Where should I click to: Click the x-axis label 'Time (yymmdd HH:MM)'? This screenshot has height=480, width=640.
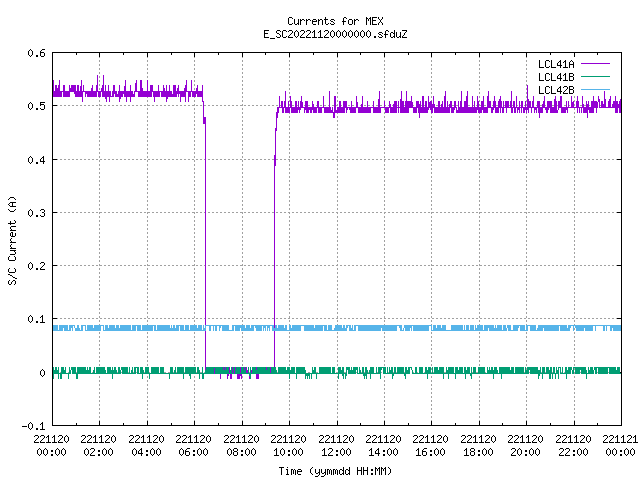click(x=335, y=471)
